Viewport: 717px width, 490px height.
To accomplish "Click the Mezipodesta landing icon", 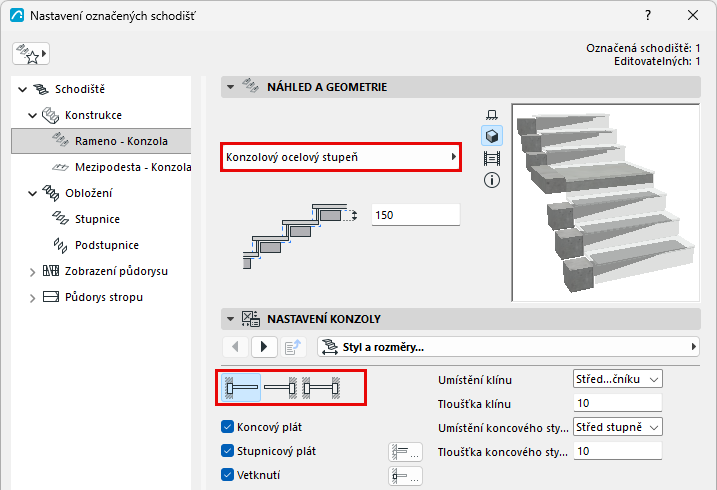I will click(x=60, y=167).
